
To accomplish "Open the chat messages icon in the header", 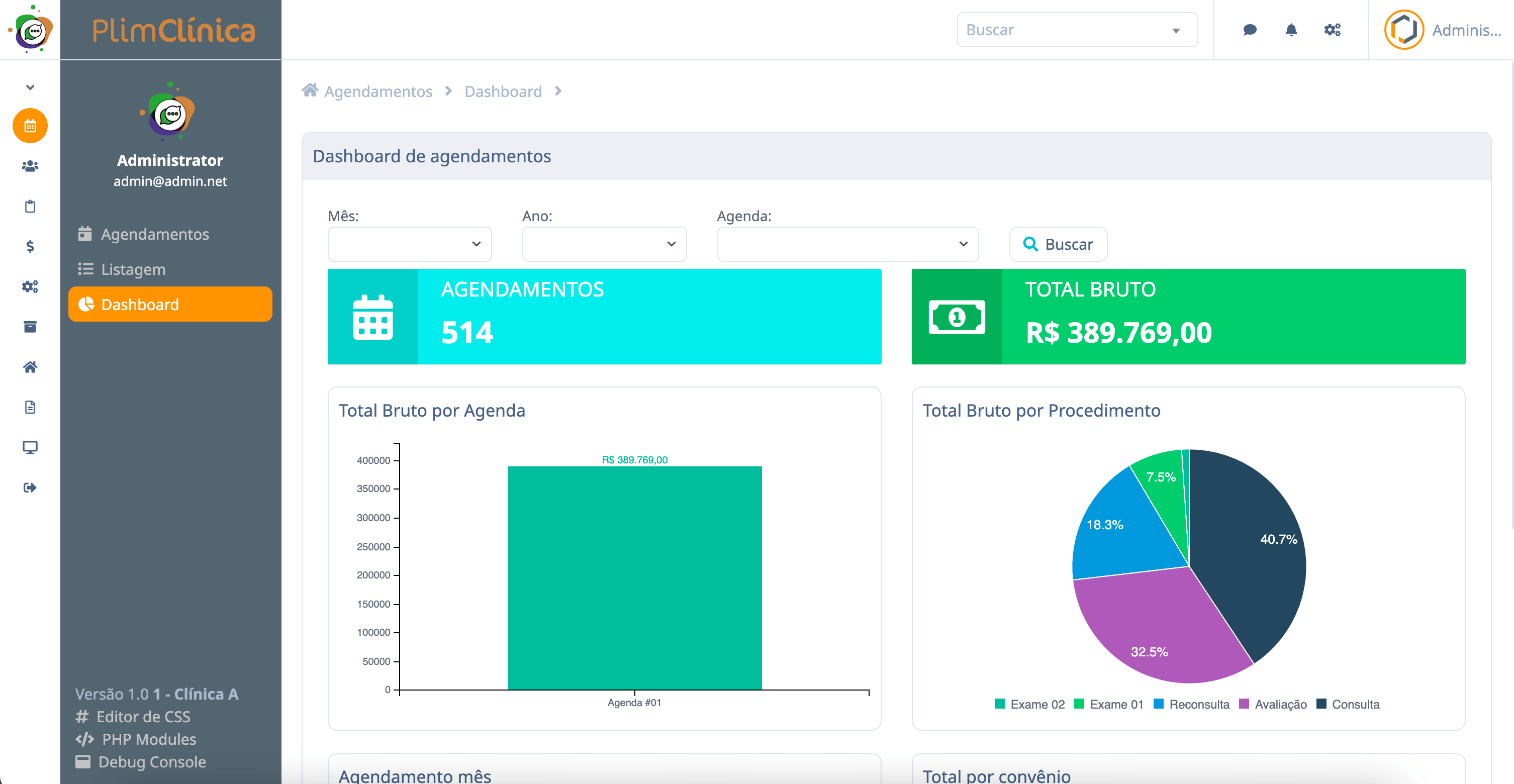I will (x=1250, y=30).
